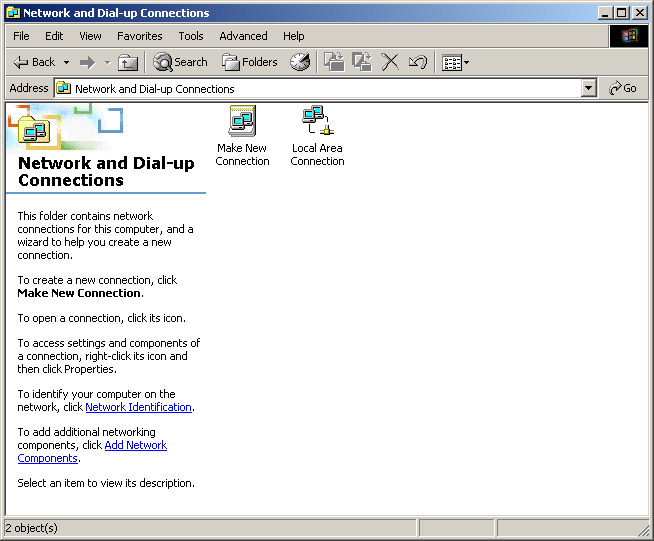
Task: Toggle the Folders pane button
Action: coord(250,62)
